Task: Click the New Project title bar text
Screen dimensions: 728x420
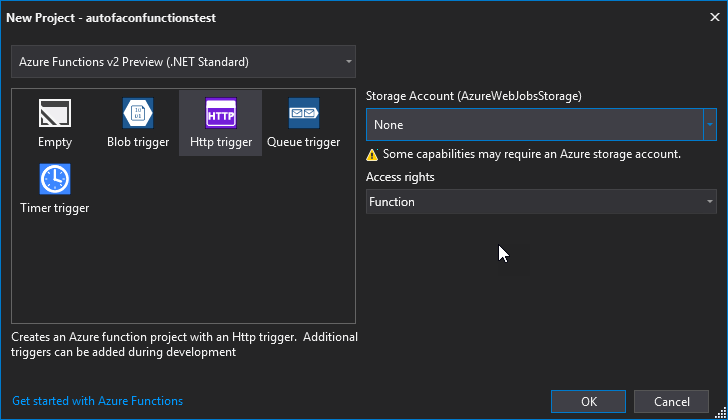Action: (111, 18)
